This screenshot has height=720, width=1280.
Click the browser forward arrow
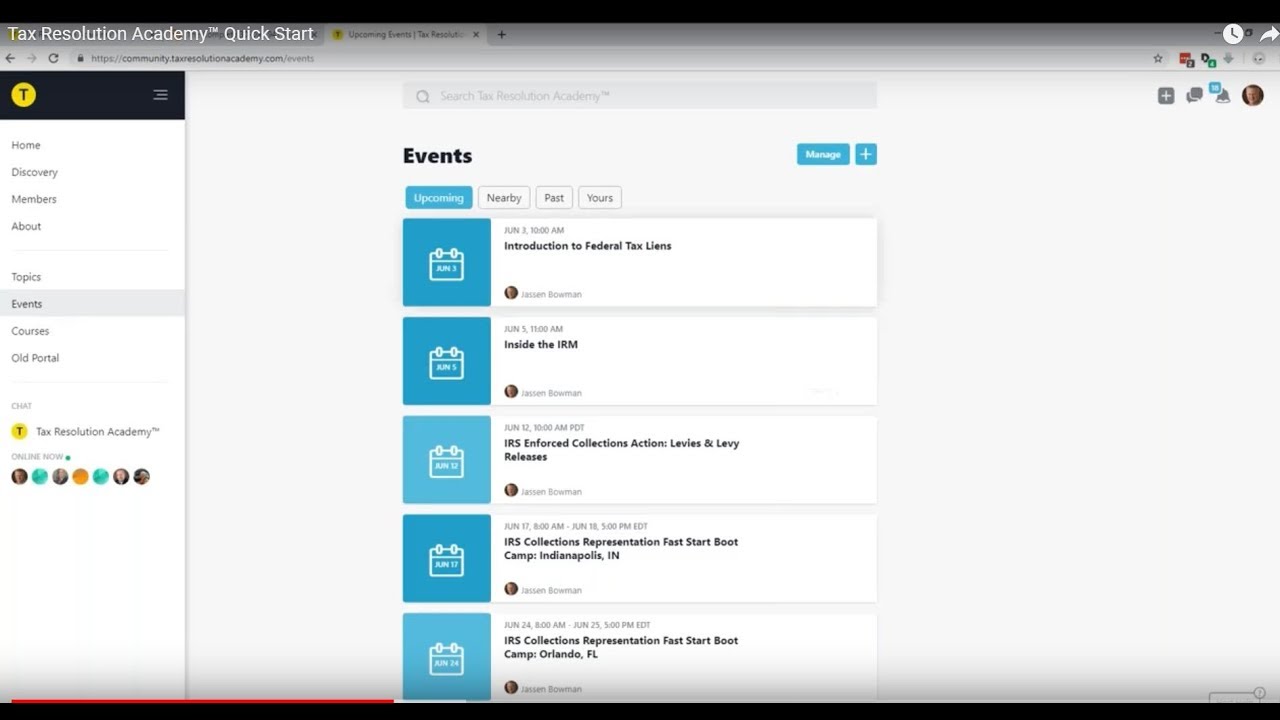pyautogui.click(x=32, y=59)
